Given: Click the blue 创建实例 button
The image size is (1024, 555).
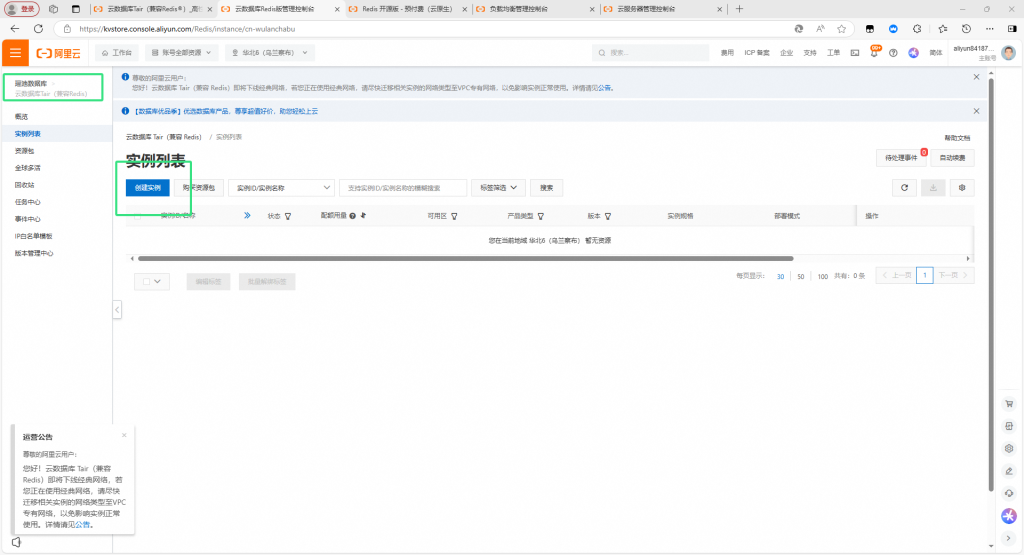Looking at the screenshot, I should (x=148, y=187).
